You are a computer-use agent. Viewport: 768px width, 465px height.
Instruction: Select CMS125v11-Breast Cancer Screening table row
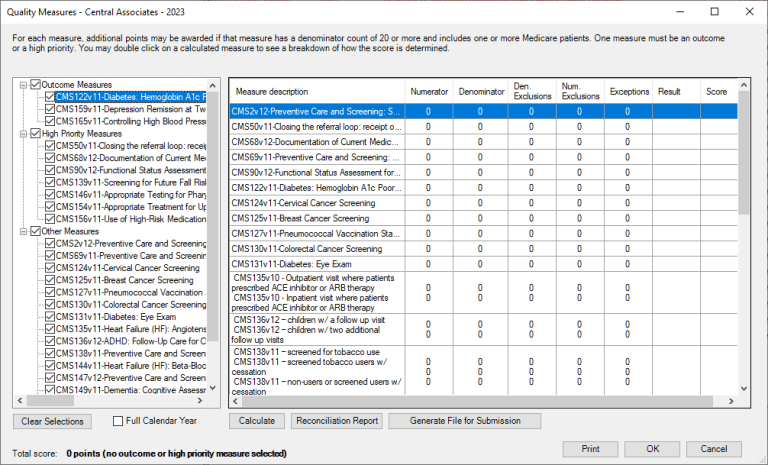[x=483, y=219]
